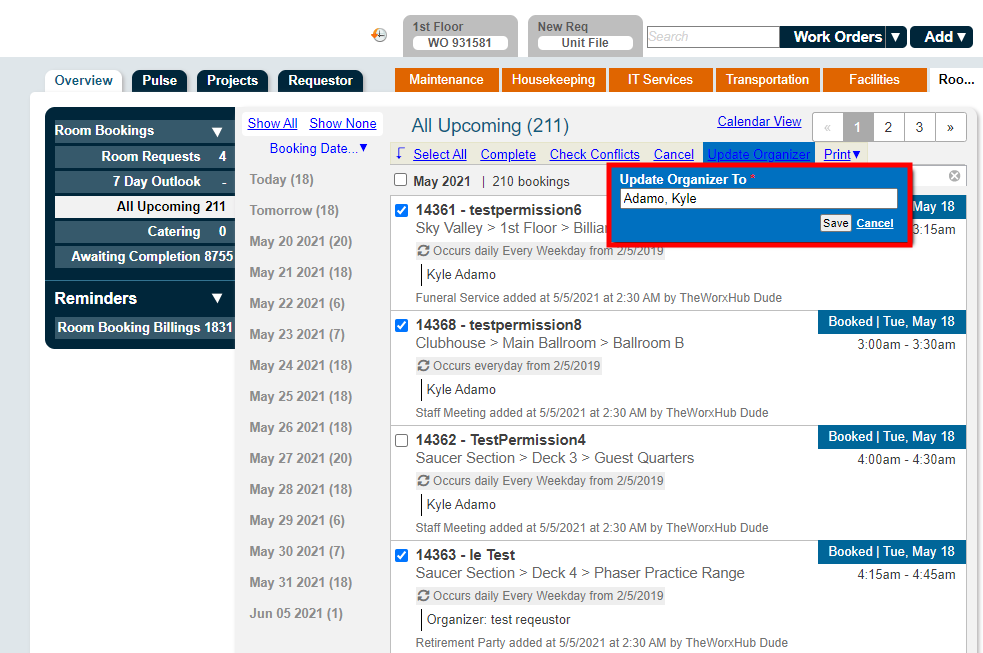This screenshot has height=653, width=983.
Task: Click the Show None link
Action: click(x=343, y=123)
